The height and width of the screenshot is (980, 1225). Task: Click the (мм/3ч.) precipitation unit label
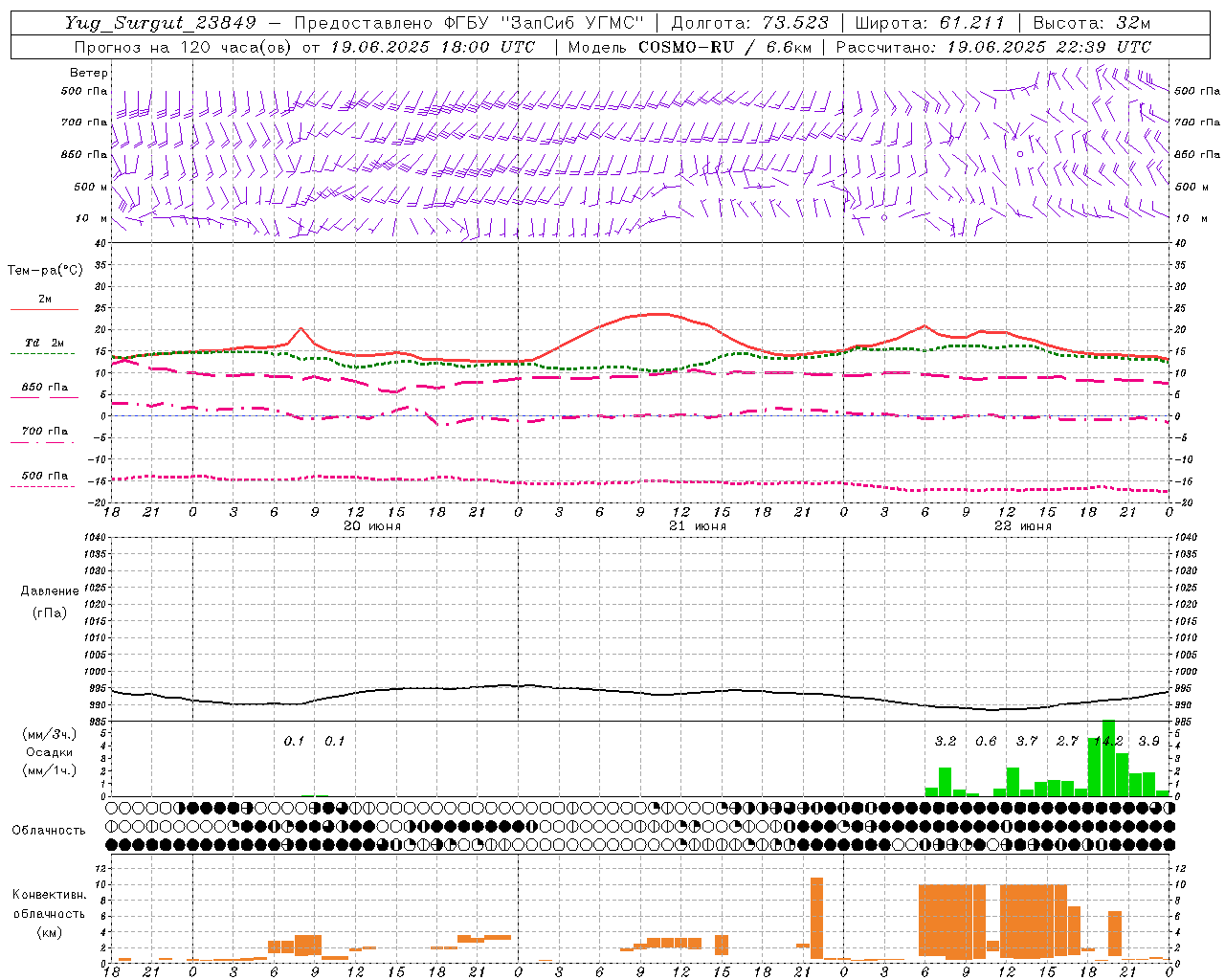point(50,734)
